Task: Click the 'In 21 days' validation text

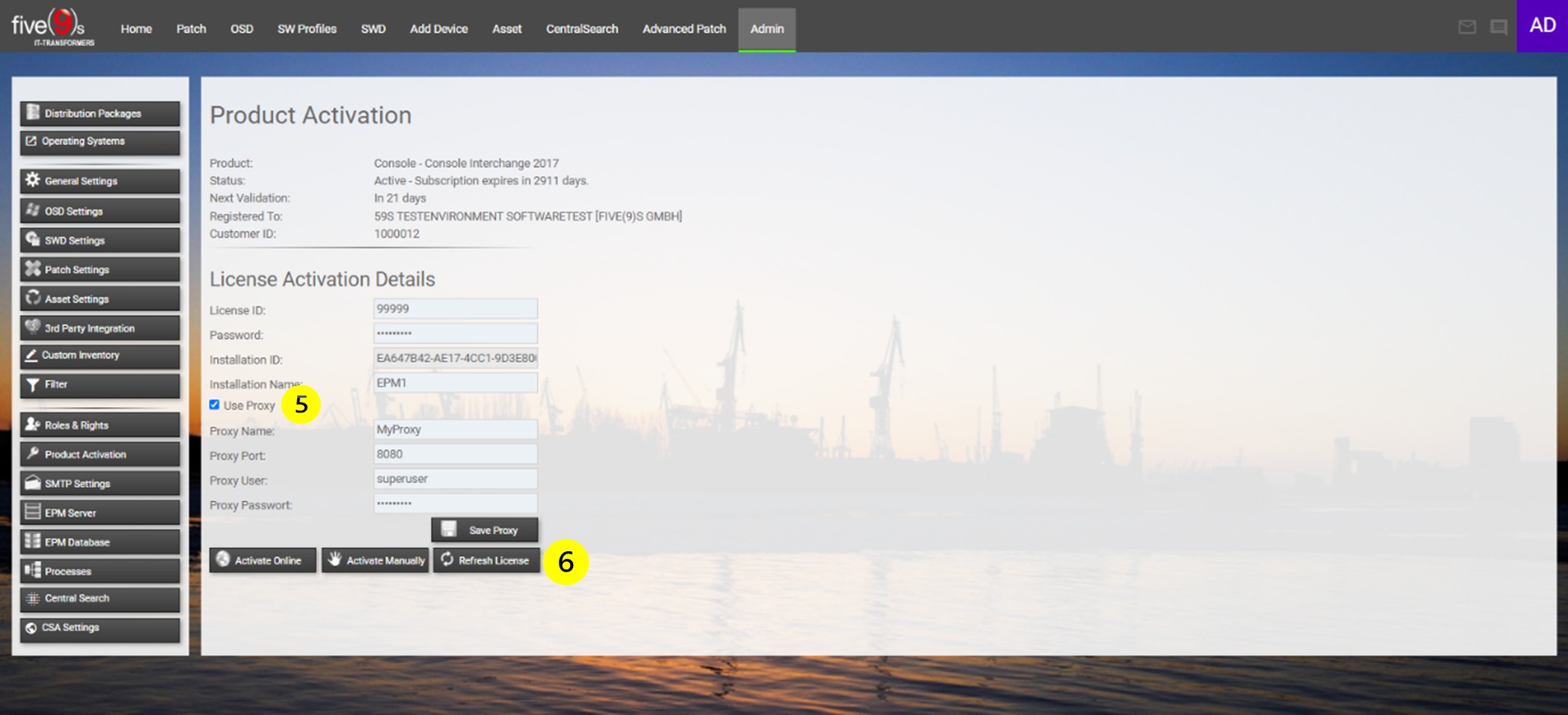Action: [400, 198]
